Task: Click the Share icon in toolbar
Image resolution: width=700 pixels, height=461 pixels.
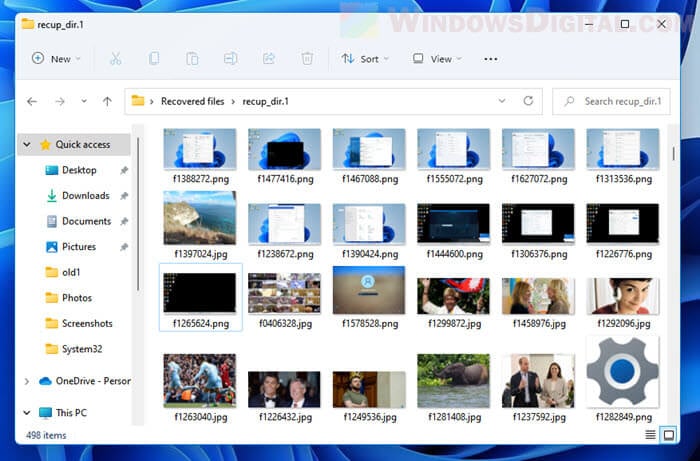Action: point(269,58)
